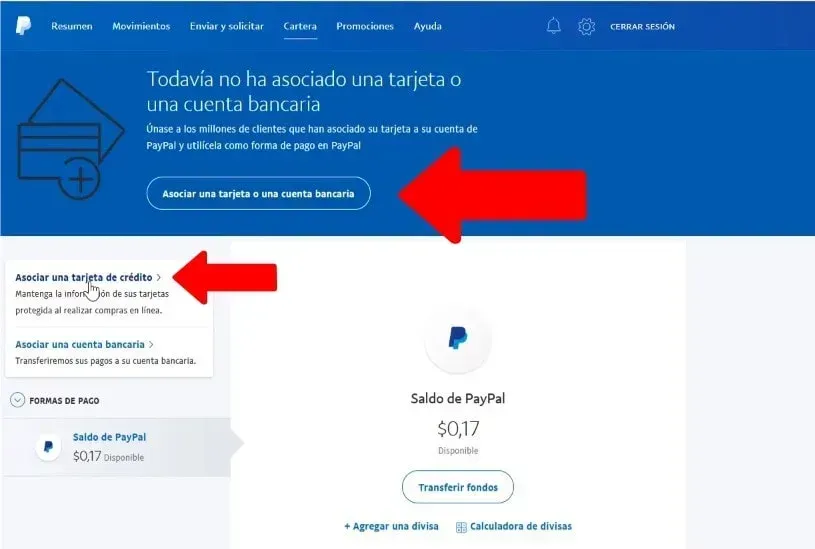
Task: Click the small PayPal icon beside Saldo de PayPal
Action: point(48,447)
